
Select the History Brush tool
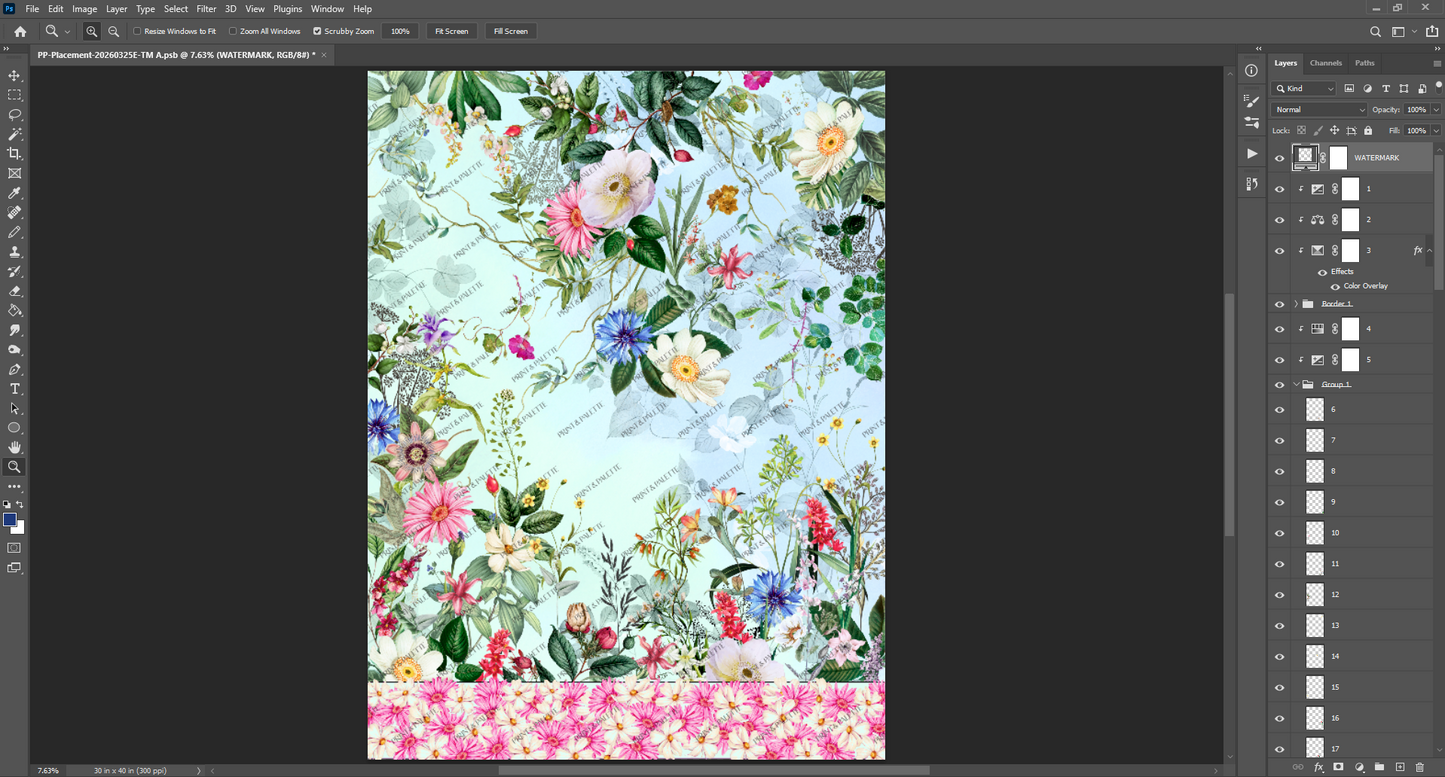pyautogui.click(x=14, y=271)
